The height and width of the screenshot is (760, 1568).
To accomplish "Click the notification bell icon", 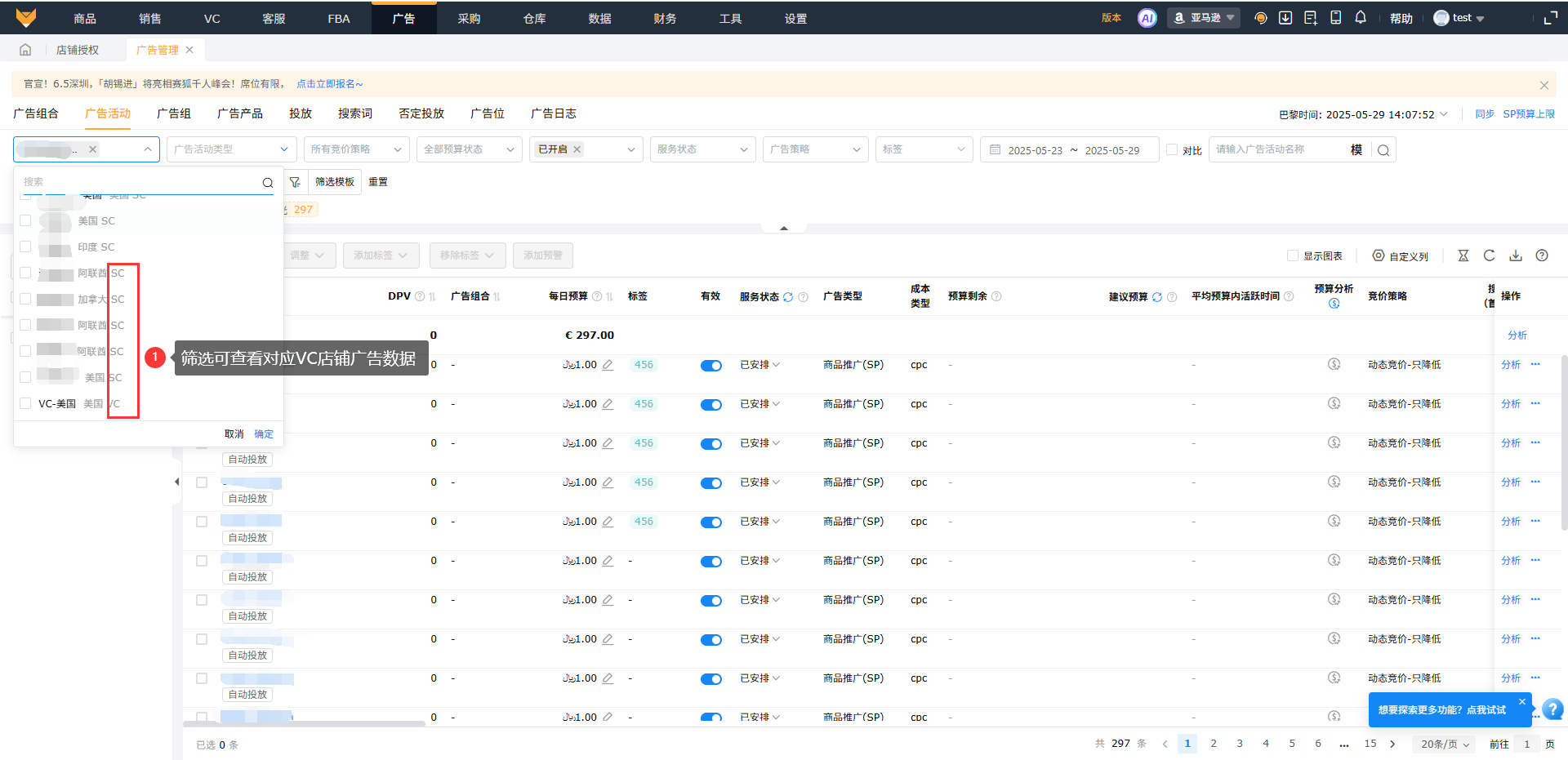I will tap(1361, 18).
